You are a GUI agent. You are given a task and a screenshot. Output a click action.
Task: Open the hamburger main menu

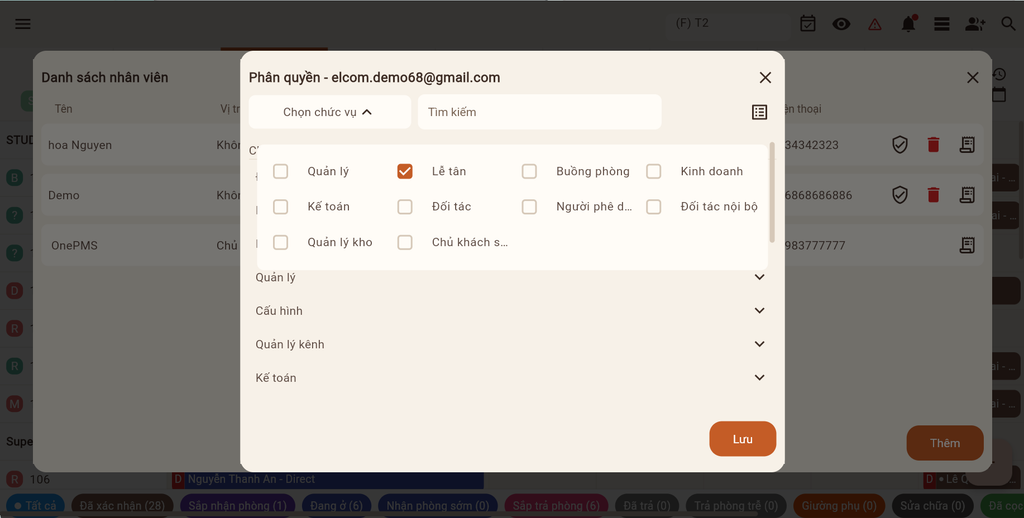tap(23, 24)
